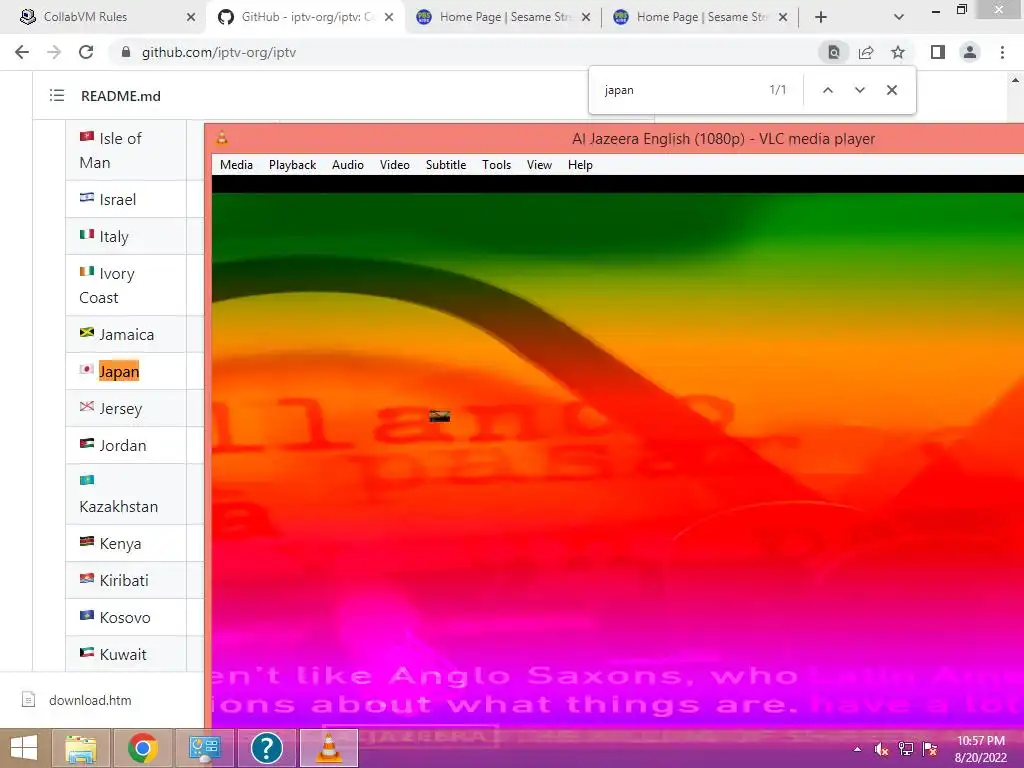
Task: Share this page via share icon
Action: 866,52
